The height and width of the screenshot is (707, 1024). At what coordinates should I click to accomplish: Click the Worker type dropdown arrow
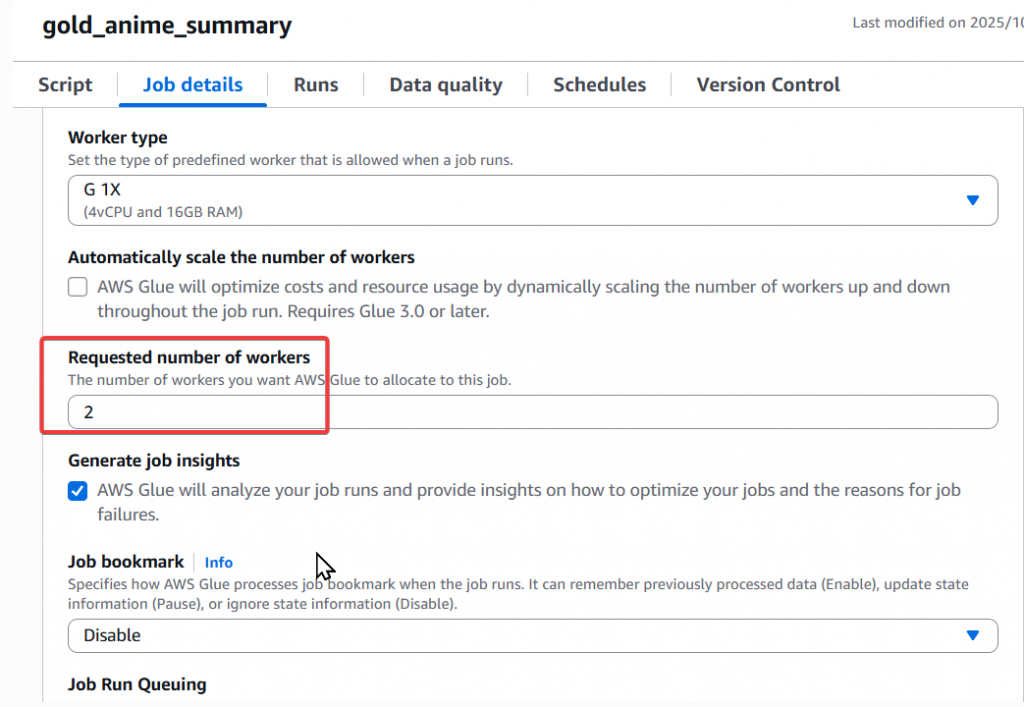(x=972, y=200)
